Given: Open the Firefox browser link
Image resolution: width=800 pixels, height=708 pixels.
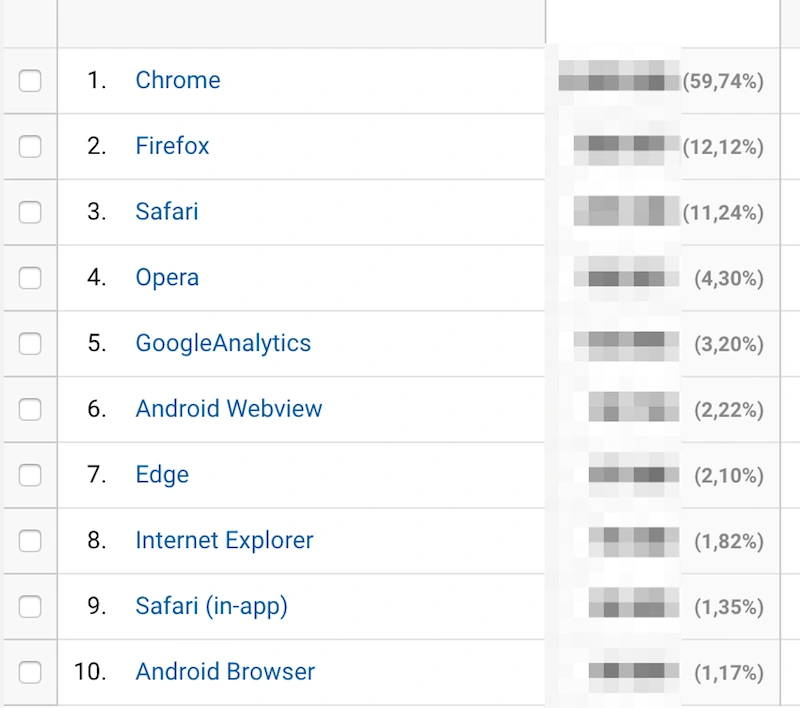Looking at the screenshot, I should [172, 146].
